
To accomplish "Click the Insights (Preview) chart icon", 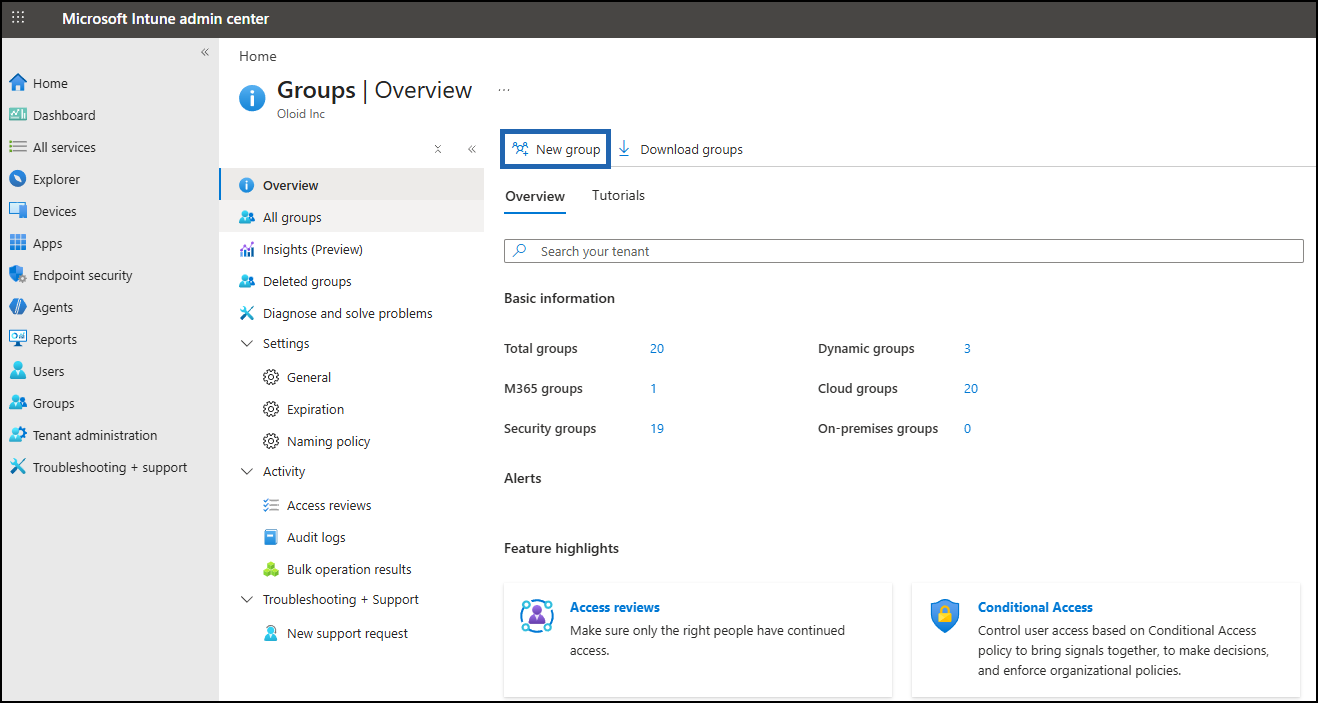I will pyautogui.click(x=247, y=249).
